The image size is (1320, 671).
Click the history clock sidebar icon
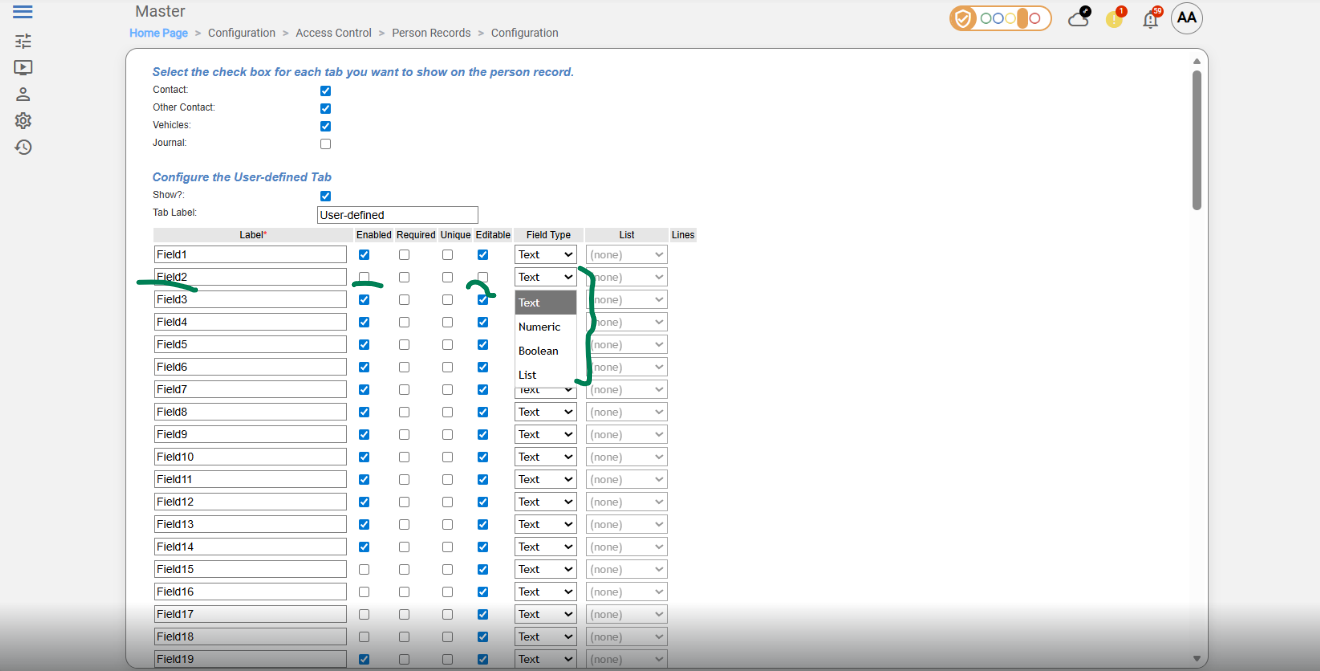(23, 147)
